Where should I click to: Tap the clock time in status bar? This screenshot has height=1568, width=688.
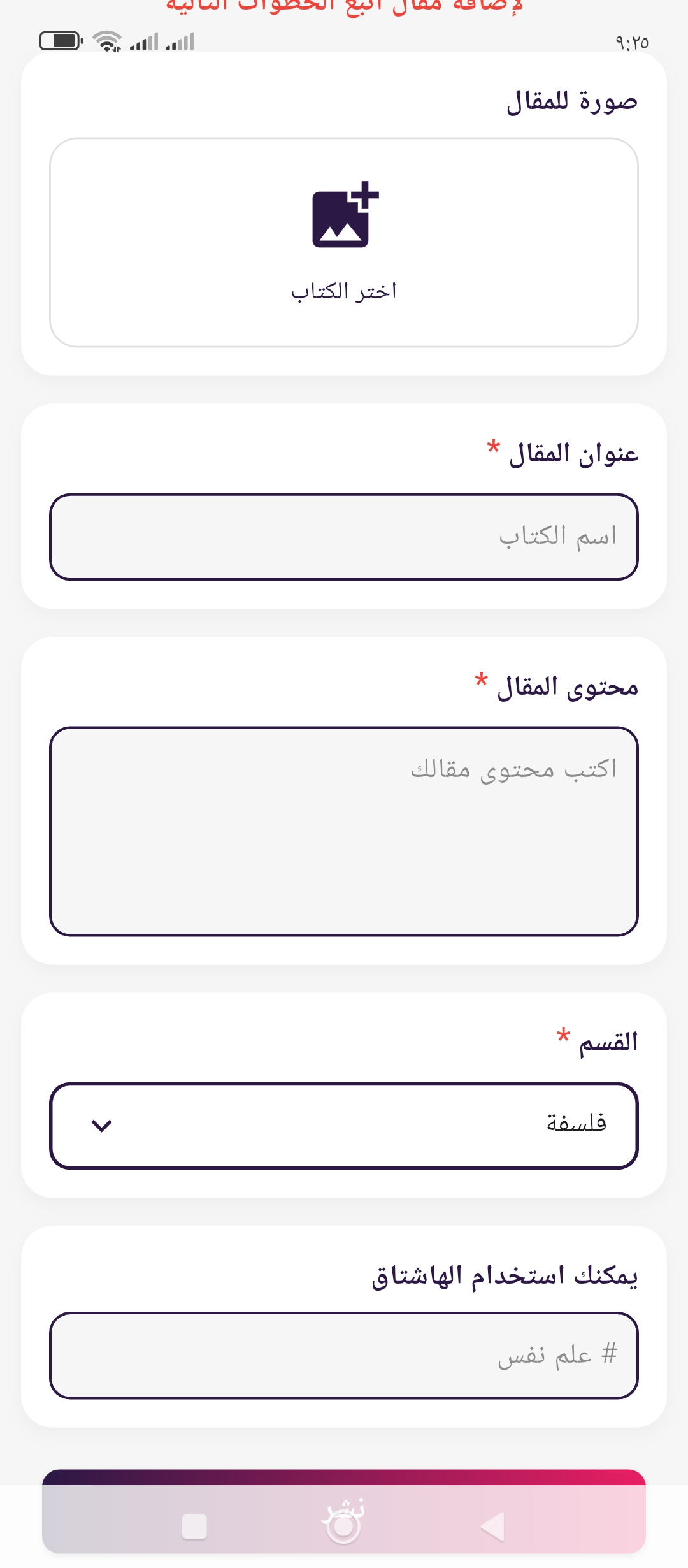631,43
